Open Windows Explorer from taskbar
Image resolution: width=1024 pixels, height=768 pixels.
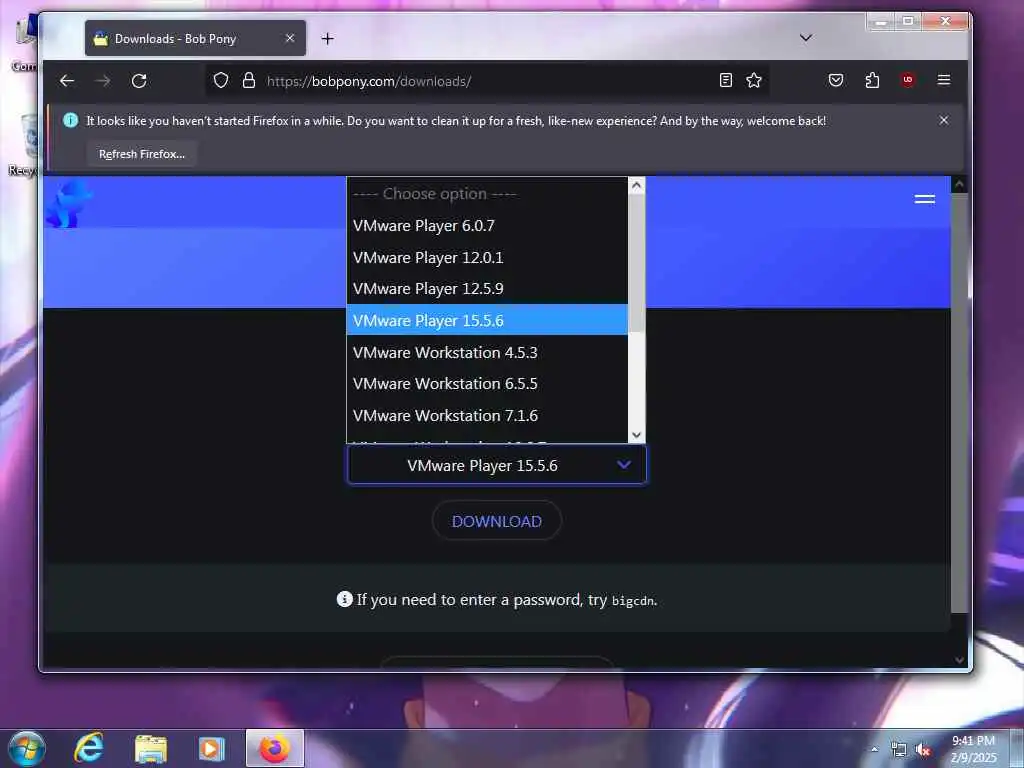point(151,749)
